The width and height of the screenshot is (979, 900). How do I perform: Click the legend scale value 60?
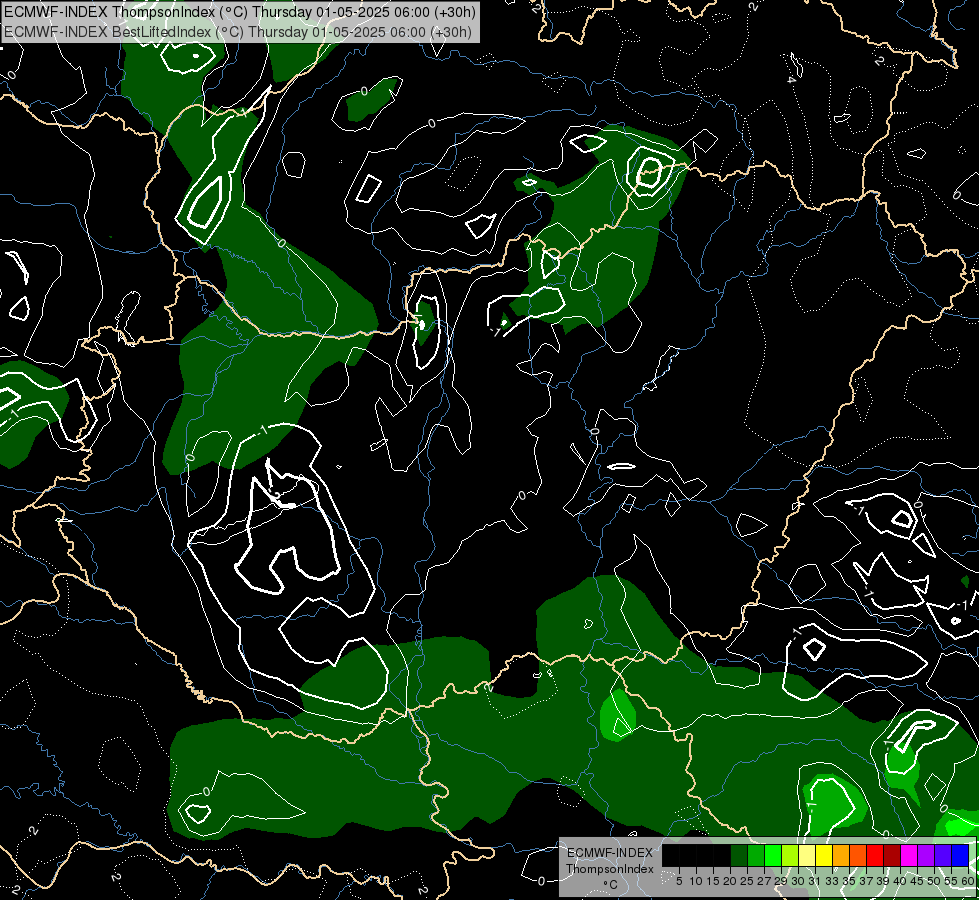(x=970, y=881)
